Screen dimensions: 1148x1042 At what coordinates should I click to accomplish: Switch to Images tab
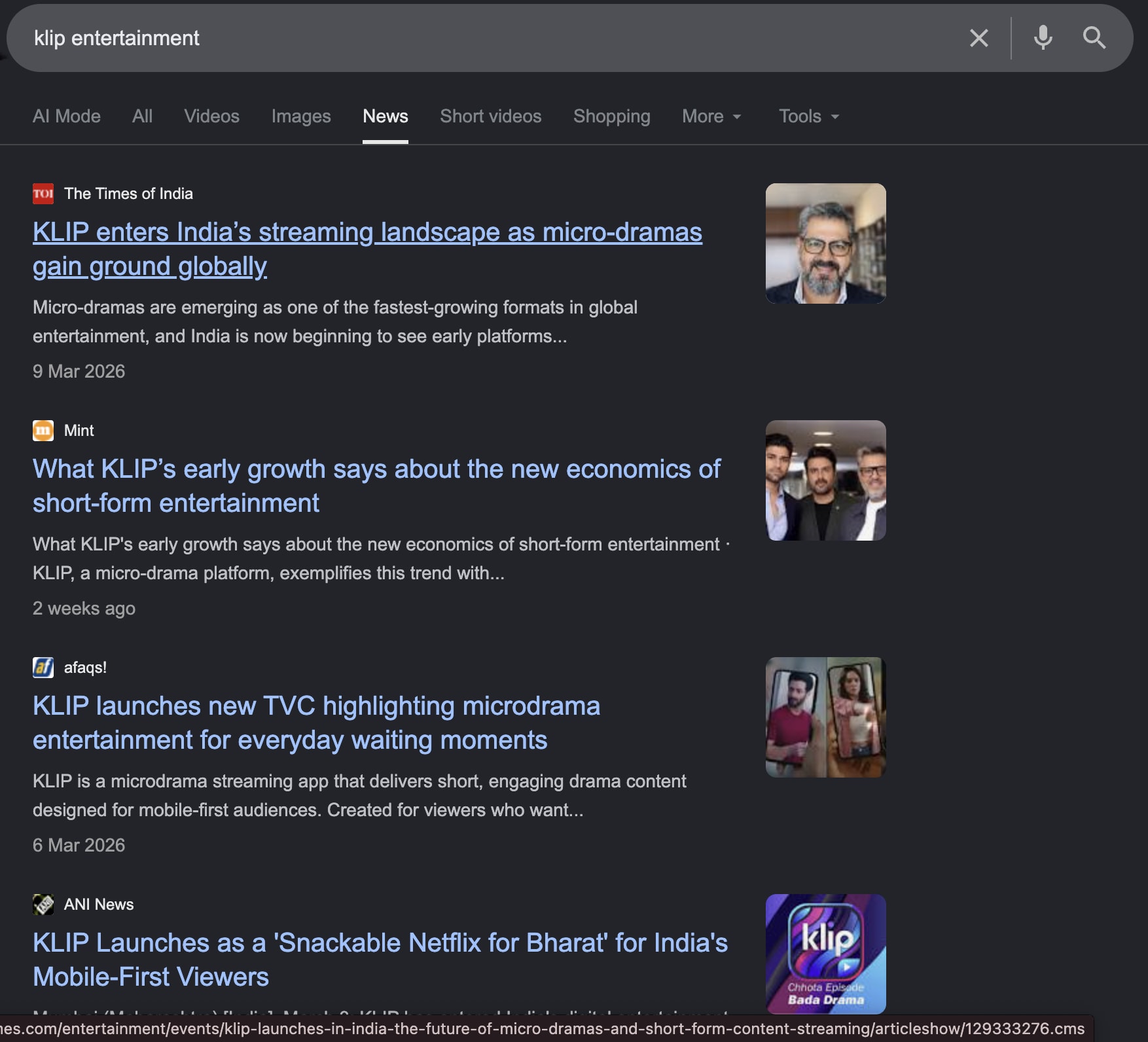[x=301, y=117]
